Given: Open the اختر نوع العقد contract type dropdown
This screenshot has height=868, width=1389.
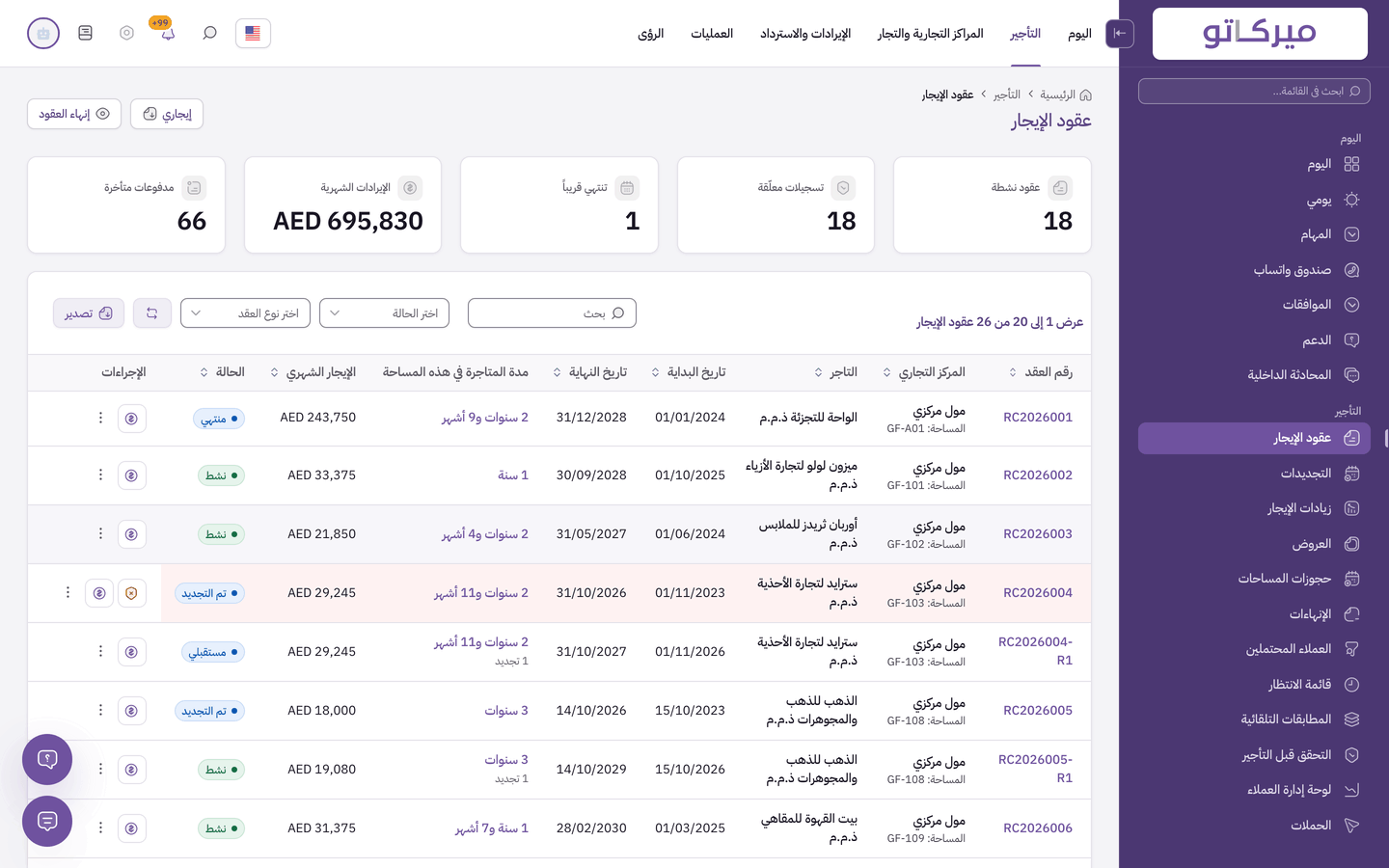Looking at the screenshot, I should [x=245, y=313].
